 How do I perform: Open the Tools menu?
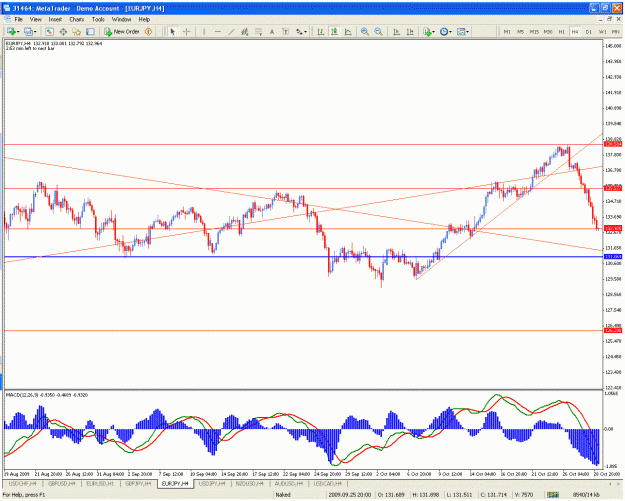pos(98,19)
